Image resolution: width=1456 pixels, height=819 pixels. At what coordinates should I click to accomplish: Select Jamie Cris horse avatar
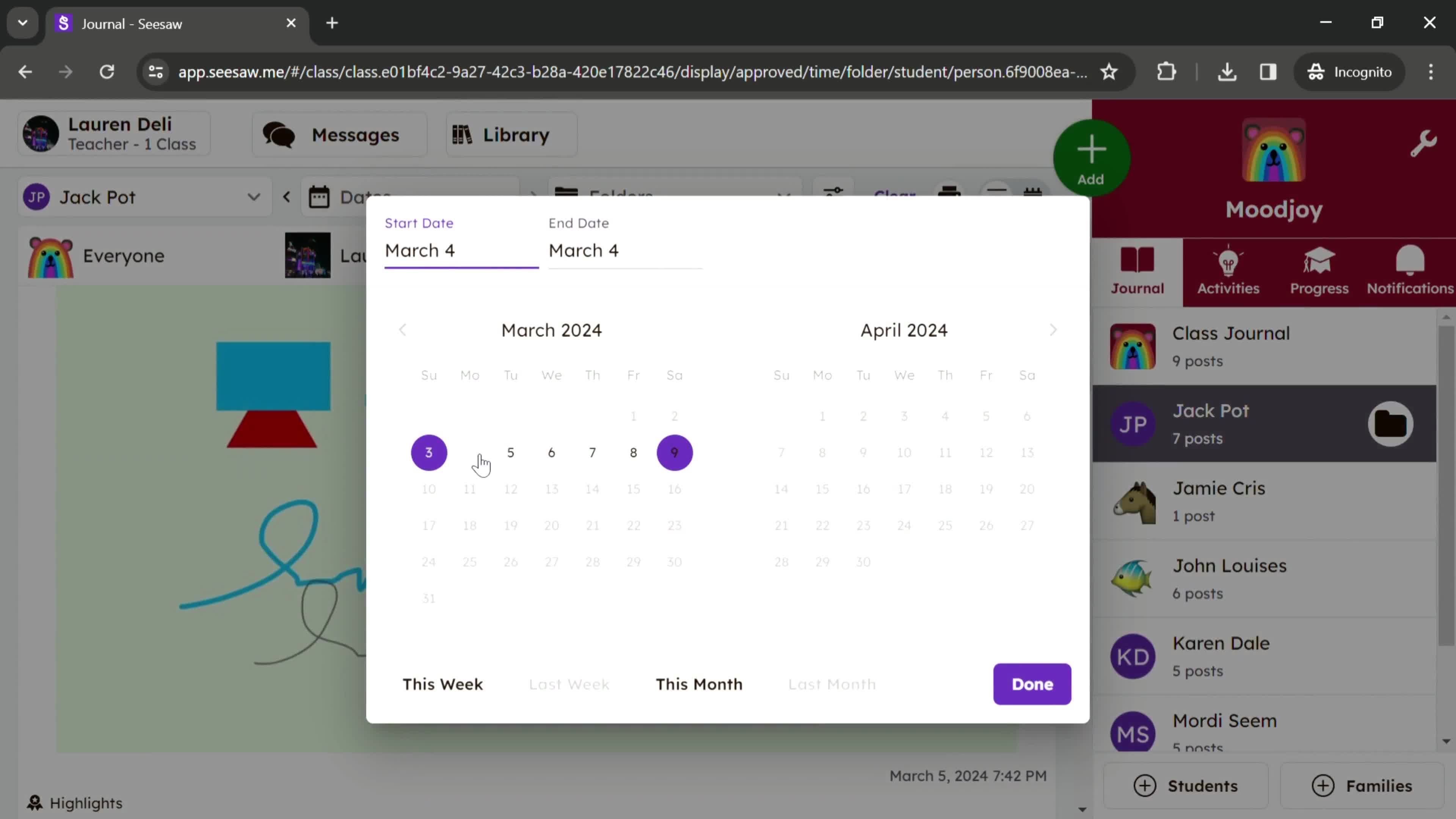point(1133,502)
